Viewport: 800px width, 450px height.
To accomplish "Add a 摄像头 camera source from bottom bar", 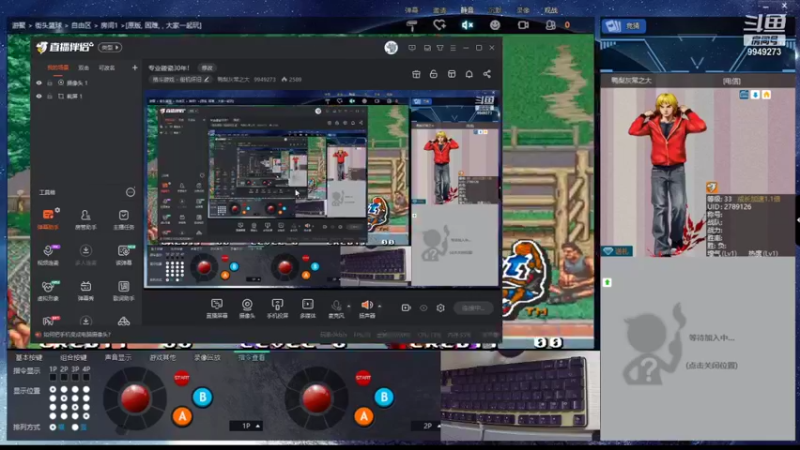I will click(247, 308).
